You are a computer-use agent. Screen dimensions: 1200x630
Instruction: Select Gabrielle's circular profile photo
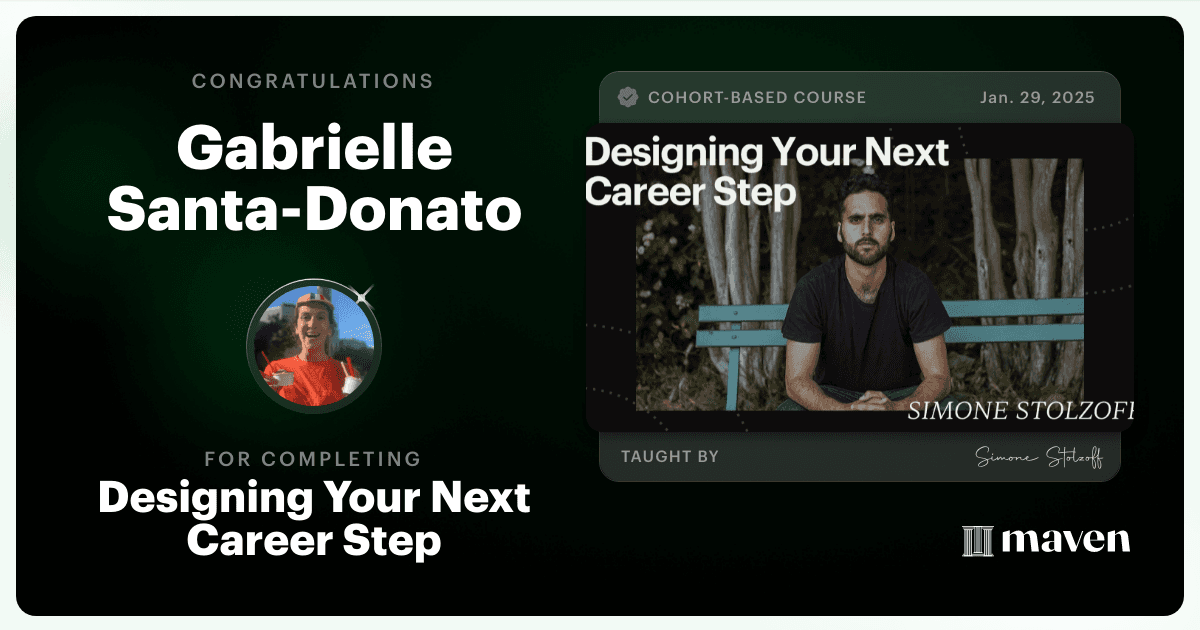[x=314, y=347]
